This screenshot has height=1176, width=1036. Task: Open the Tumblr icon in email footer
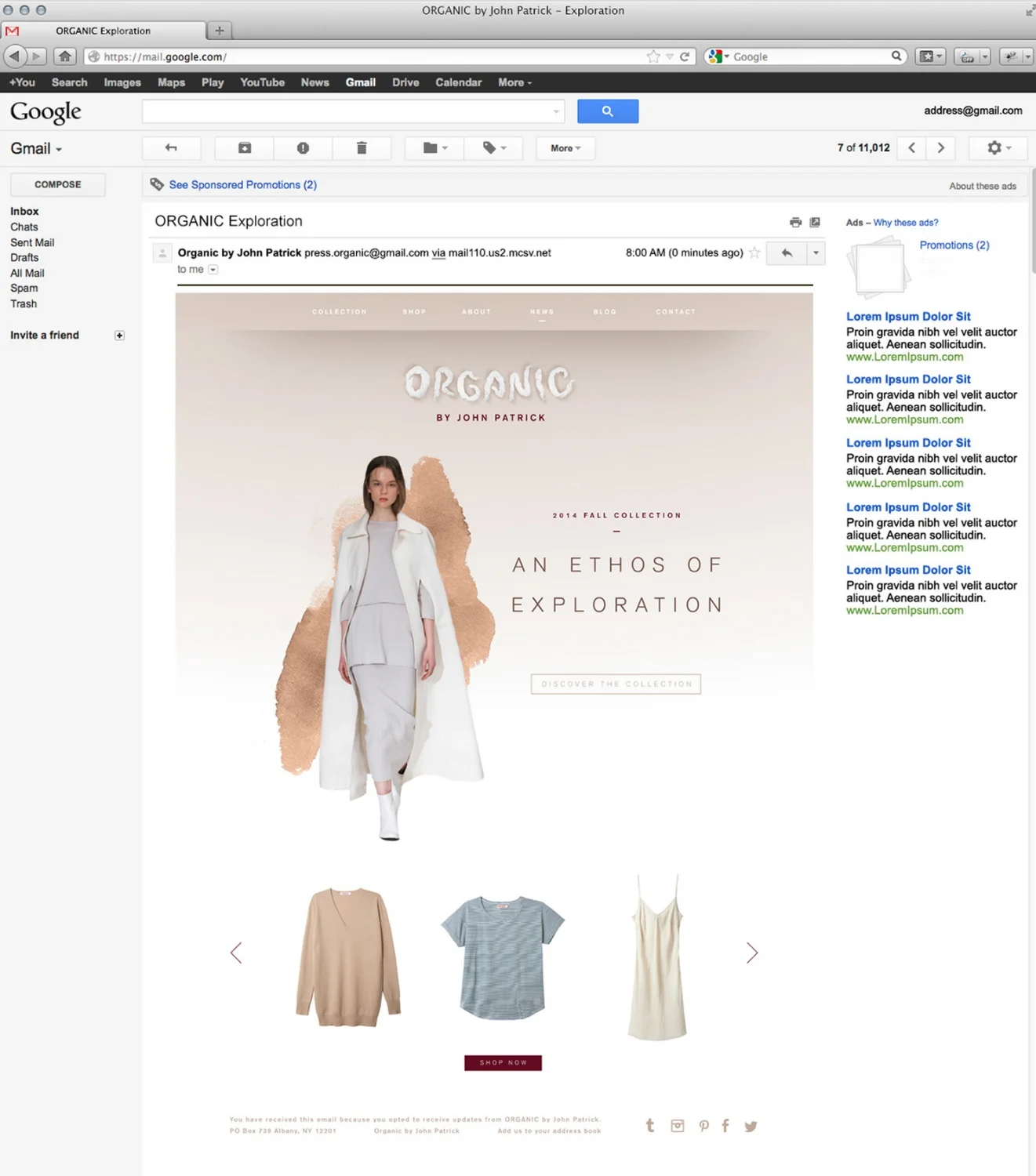click(650, 1126)
